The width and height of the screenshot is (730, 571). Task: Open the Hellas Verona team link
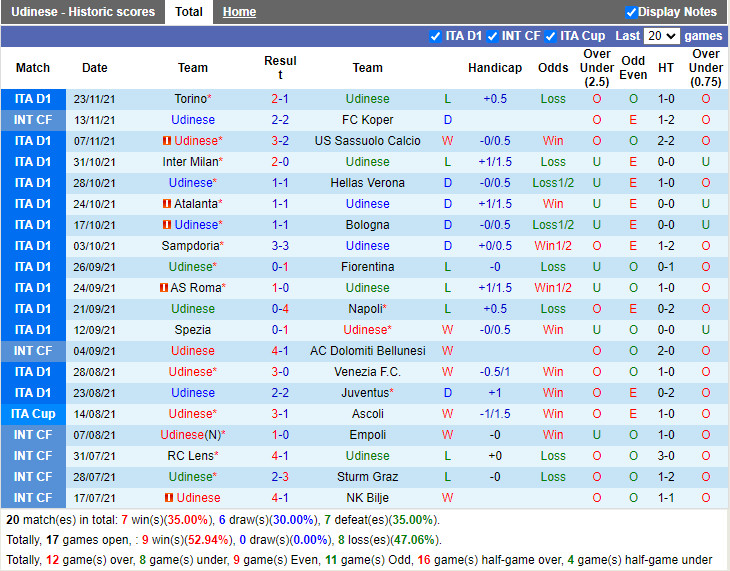[x=367, y=183]
